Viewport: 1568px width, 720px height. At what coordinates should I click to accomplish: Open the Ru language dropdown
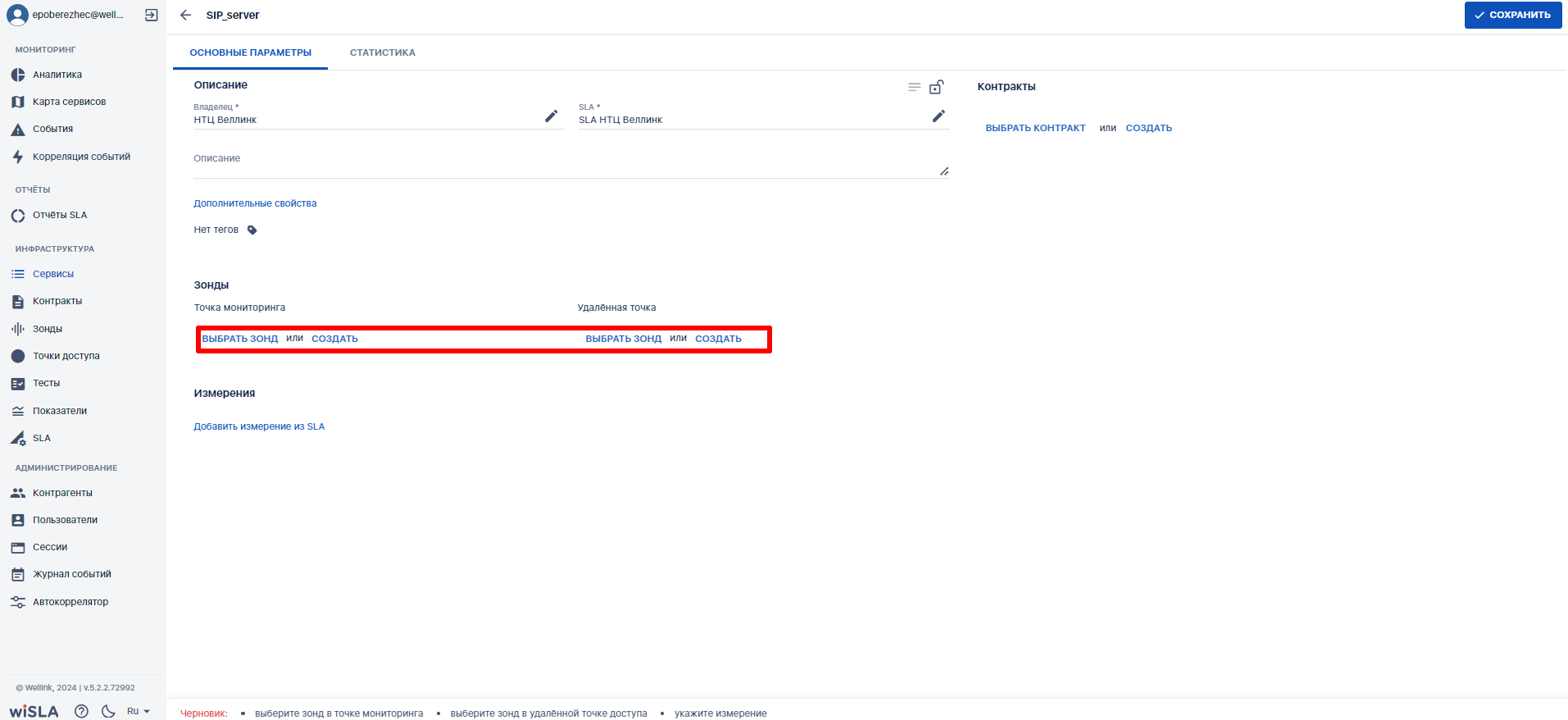coord(139,711)
